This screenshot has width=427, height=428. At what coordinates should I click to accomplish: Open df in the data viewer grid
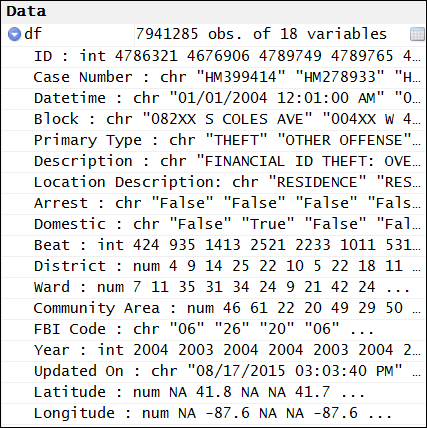pyautogui.click(x=417, y=34)
